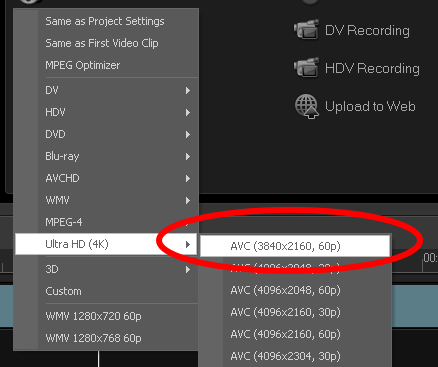Screen dimensions: 438x367
Task: Expand the 3D submenu arrow
Action: (x=188, y=269)
